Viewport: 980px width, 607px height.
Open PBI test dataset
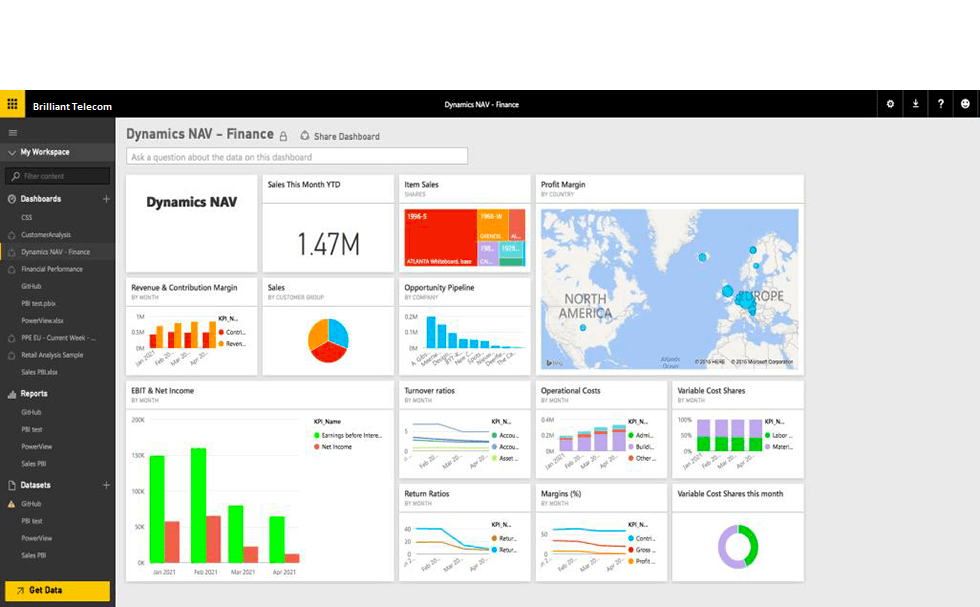pos(32,521)
